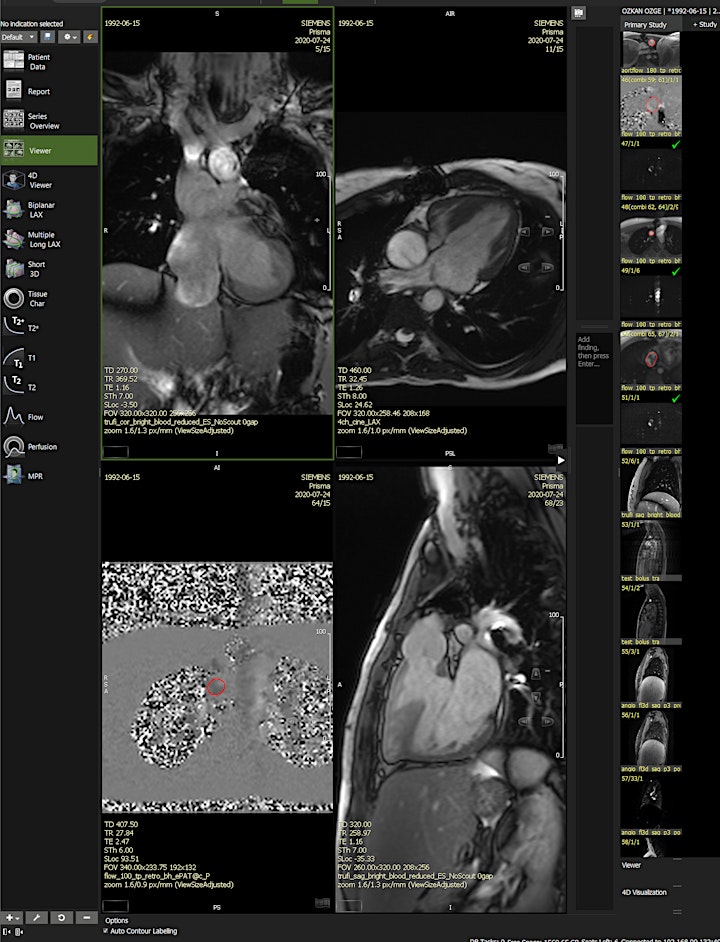Click the save protocol disk icon

(47, 37)
